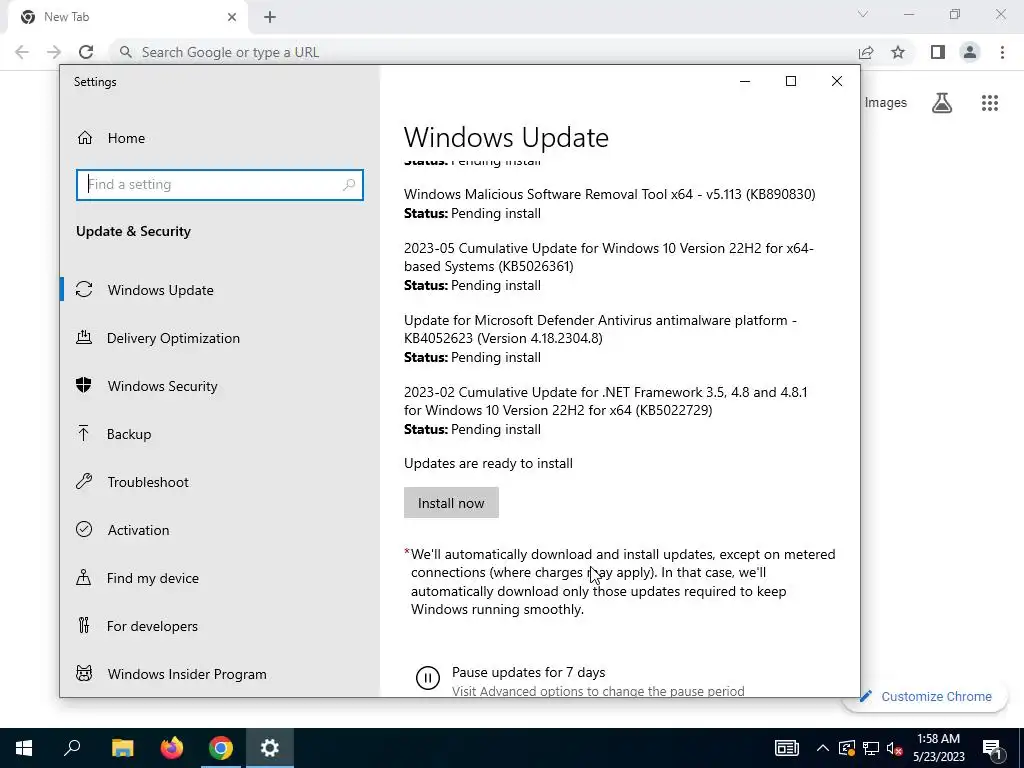Click Install now button
Screen dimensions: 1024x768
(x=451, y=503)
